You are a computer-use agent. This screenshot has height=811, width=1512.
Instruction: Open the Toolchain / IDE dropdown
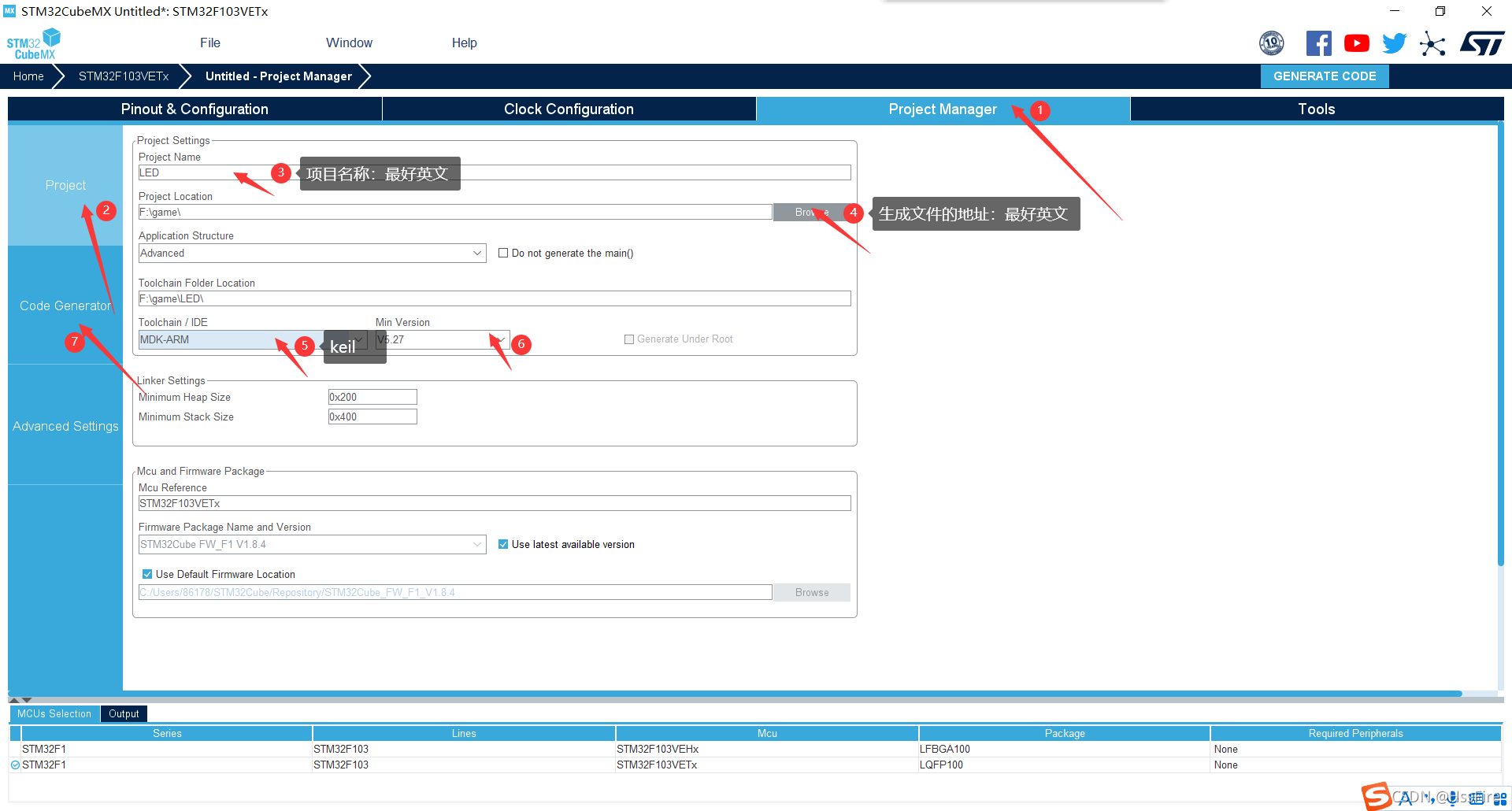click(x=252, y=339)
